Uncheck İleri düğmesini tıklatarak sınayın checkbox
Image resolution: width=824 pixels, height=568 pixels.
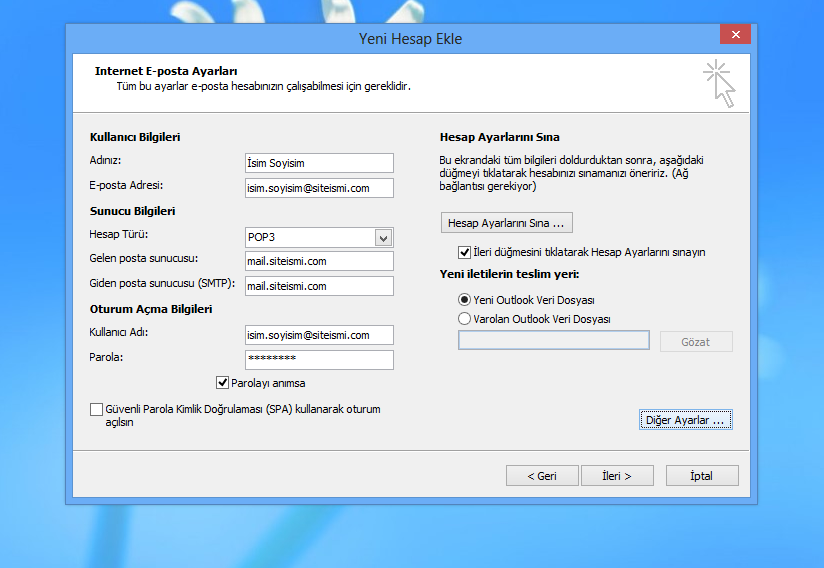tap(464, 252)
